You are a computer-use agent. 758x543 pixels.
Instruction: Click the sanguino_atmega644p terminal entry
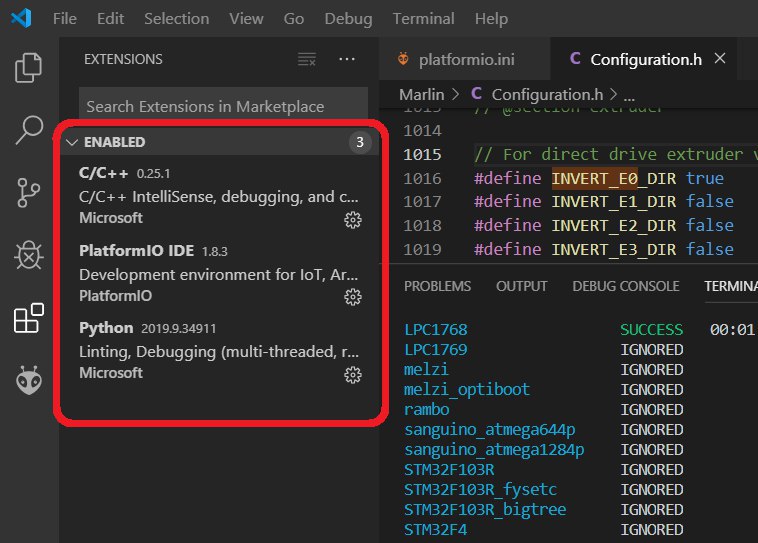490,430
